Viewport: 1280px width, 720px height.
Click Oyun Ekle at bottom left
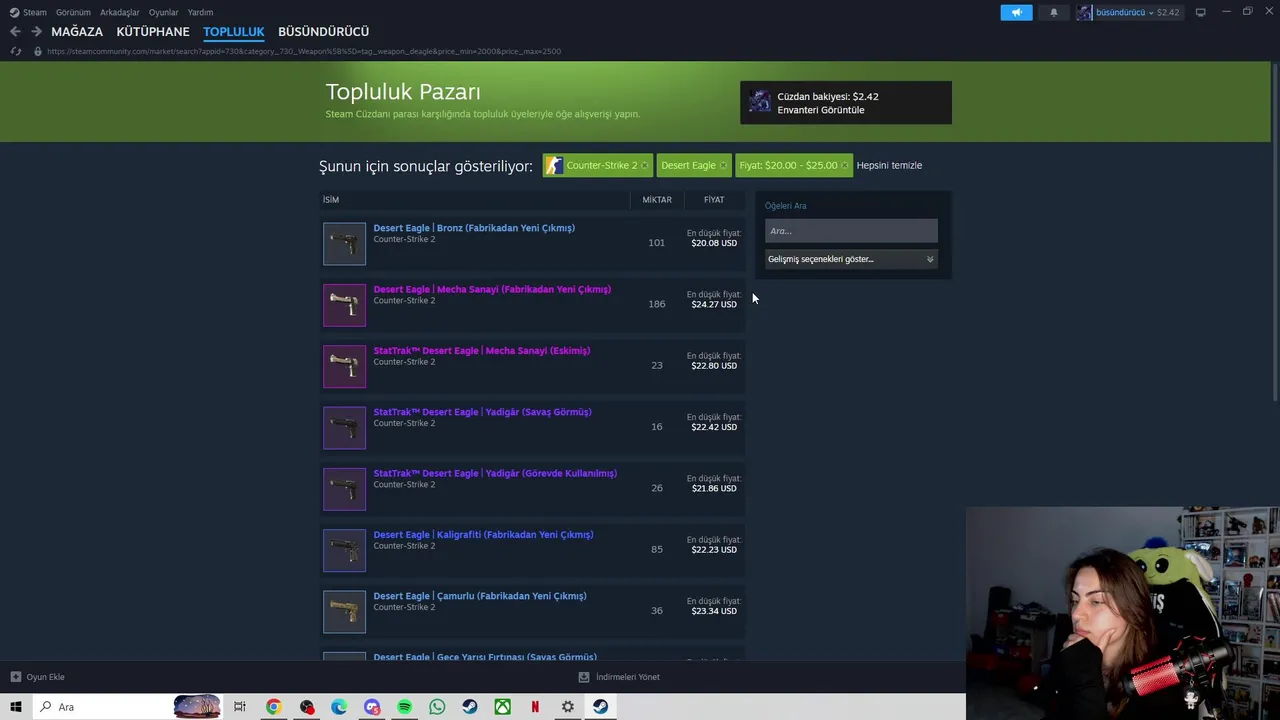(x=45, y=677)
